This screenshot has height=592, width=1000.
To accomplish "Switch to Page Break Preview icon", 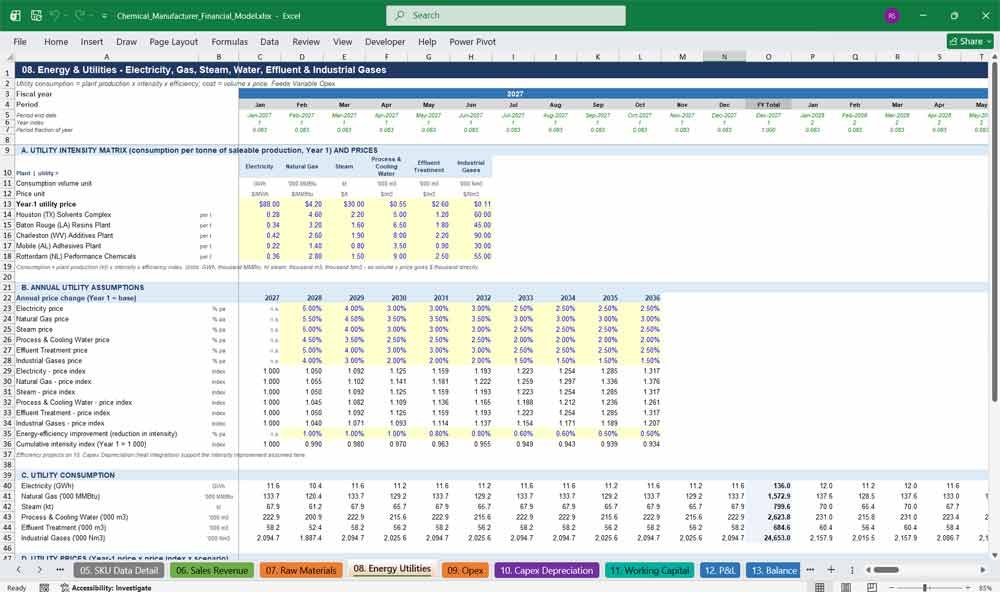I will (x=872, y=587).
